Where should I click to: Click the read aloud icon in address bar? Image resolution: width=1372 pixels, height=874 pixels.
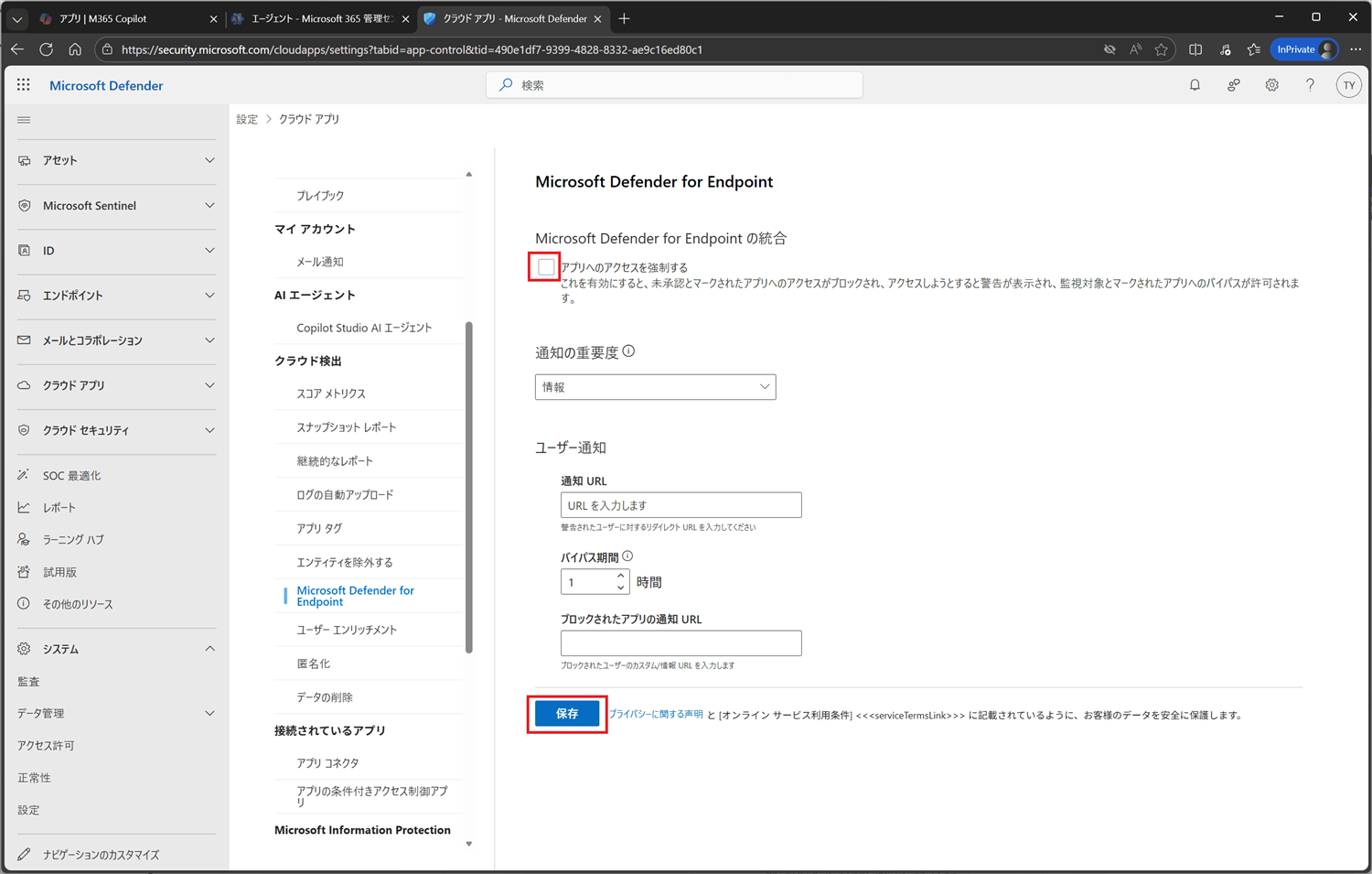tap(1135, 49)
